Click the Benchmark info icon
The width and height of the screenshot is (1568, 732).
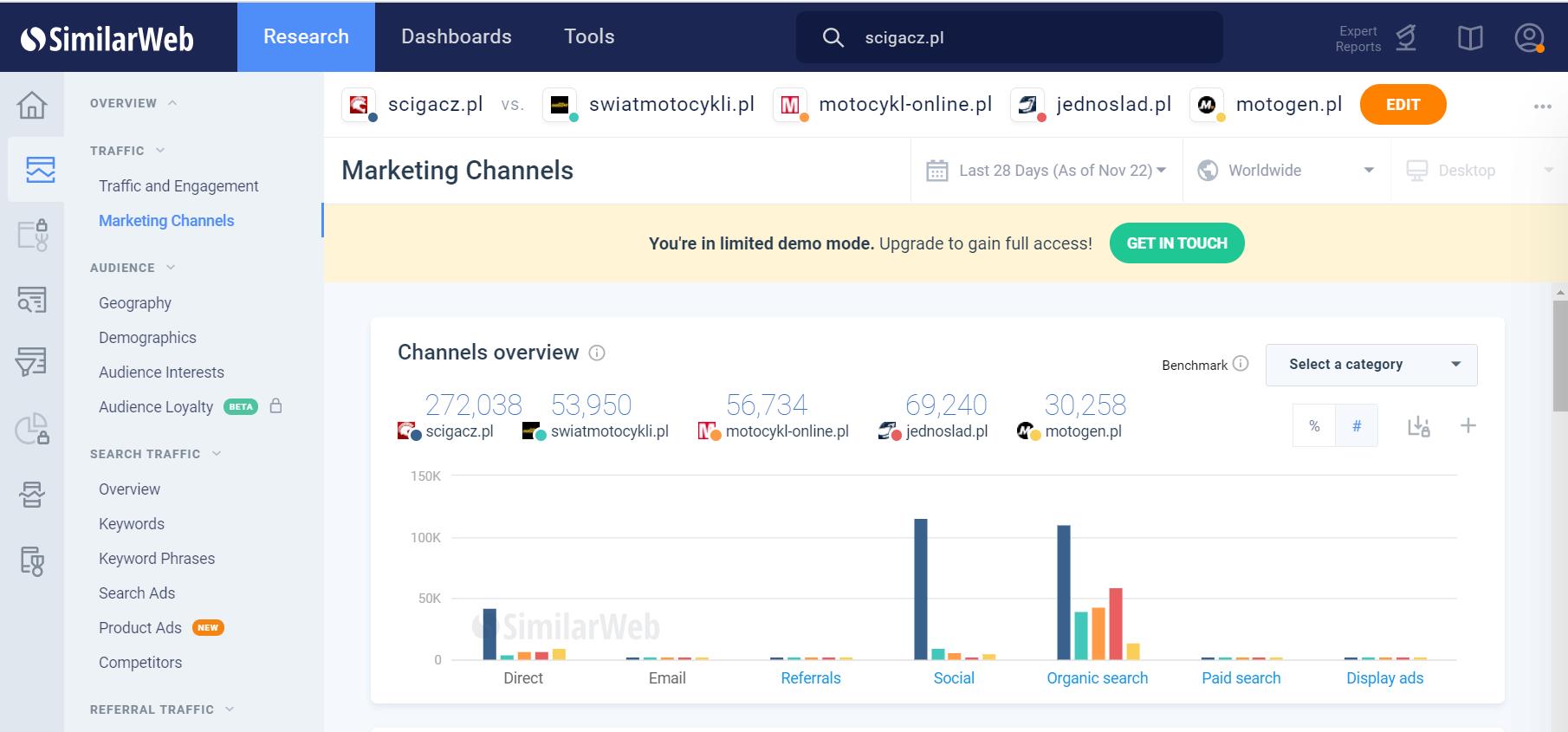coord(1241,364)
